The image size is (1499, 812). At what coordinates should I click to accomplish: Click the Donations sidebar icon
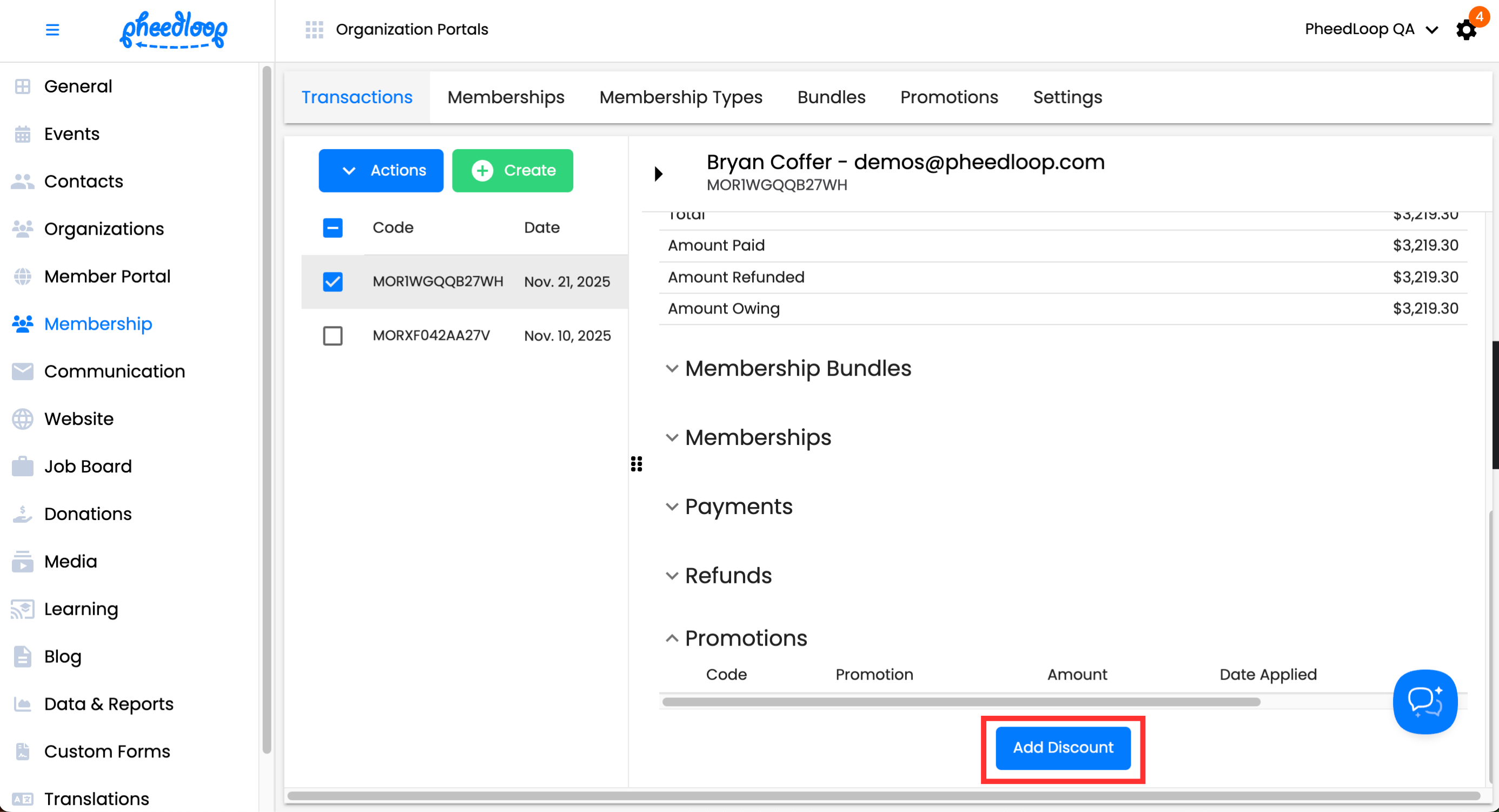23,514
